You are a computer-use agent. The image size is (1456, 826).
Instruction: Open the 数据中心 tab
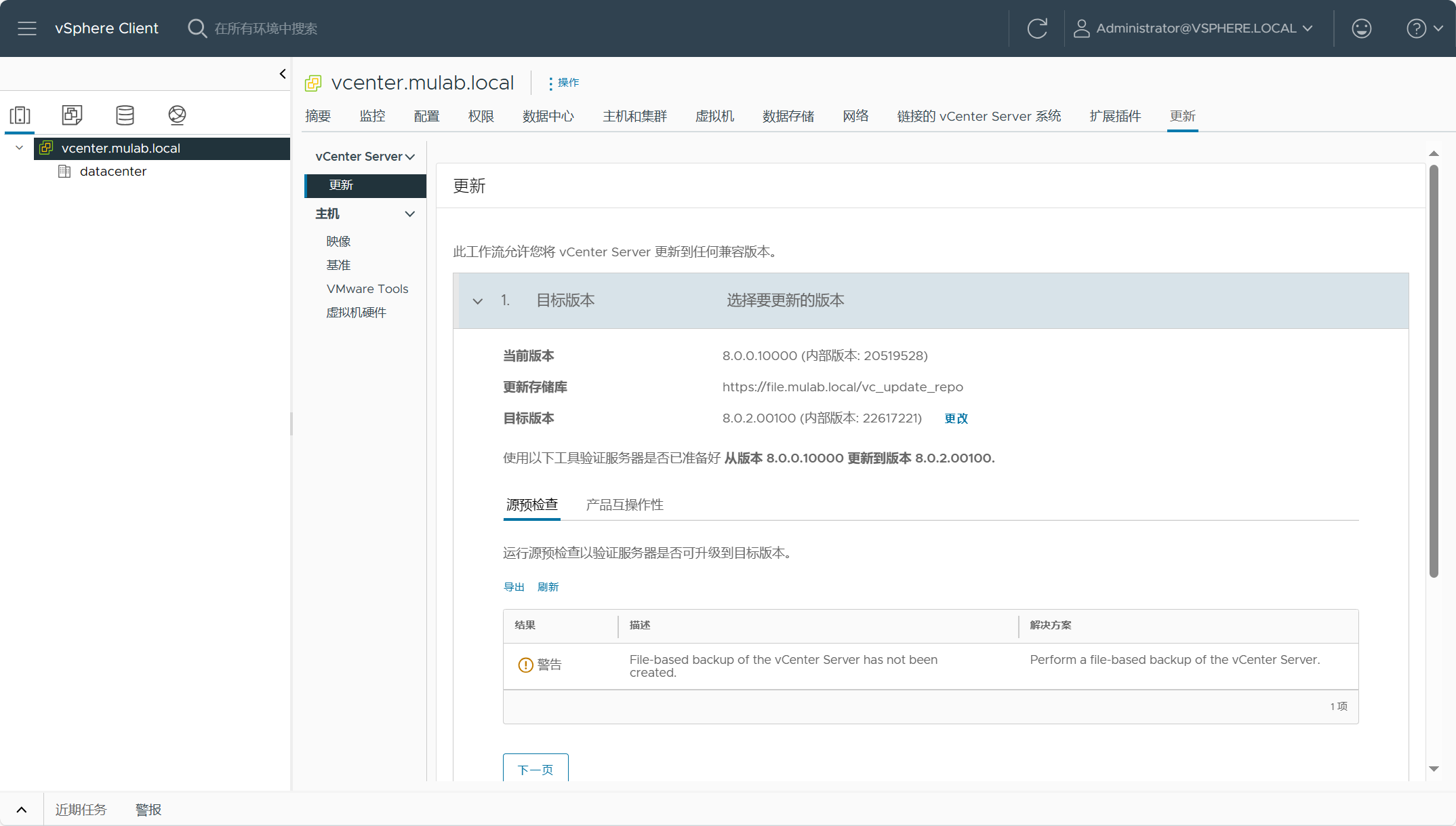[x=548, y=116]
